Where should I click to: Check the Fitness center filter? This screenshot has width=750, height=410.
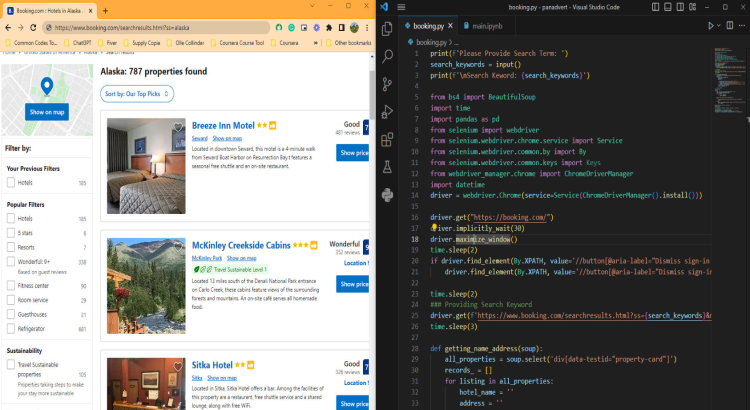11,286
